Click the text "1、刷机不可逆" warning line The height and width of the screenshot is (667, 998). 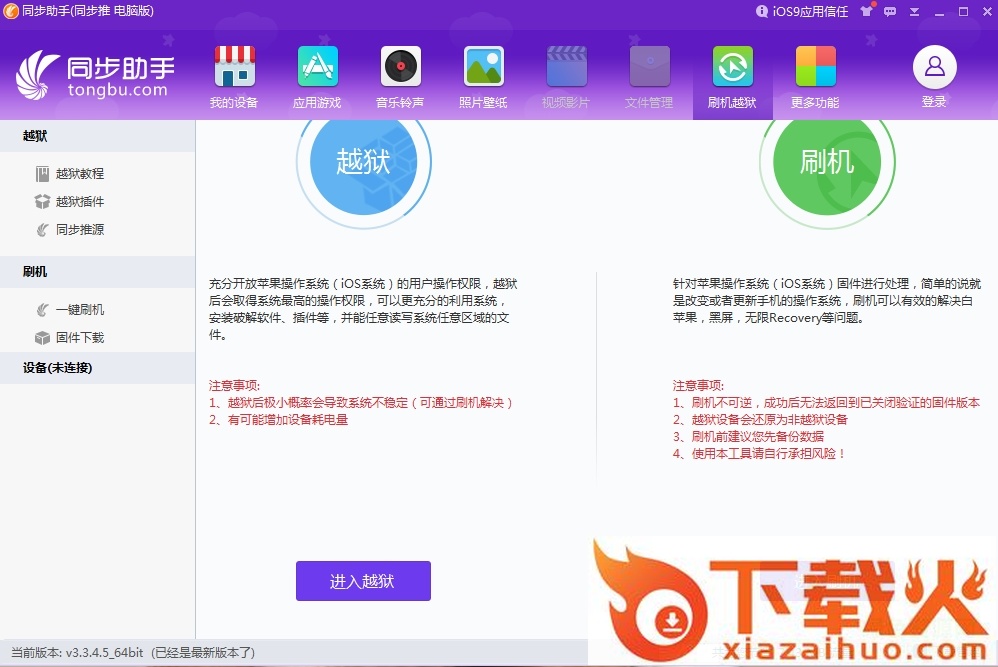pyautogui.click(x=826, y=403)
